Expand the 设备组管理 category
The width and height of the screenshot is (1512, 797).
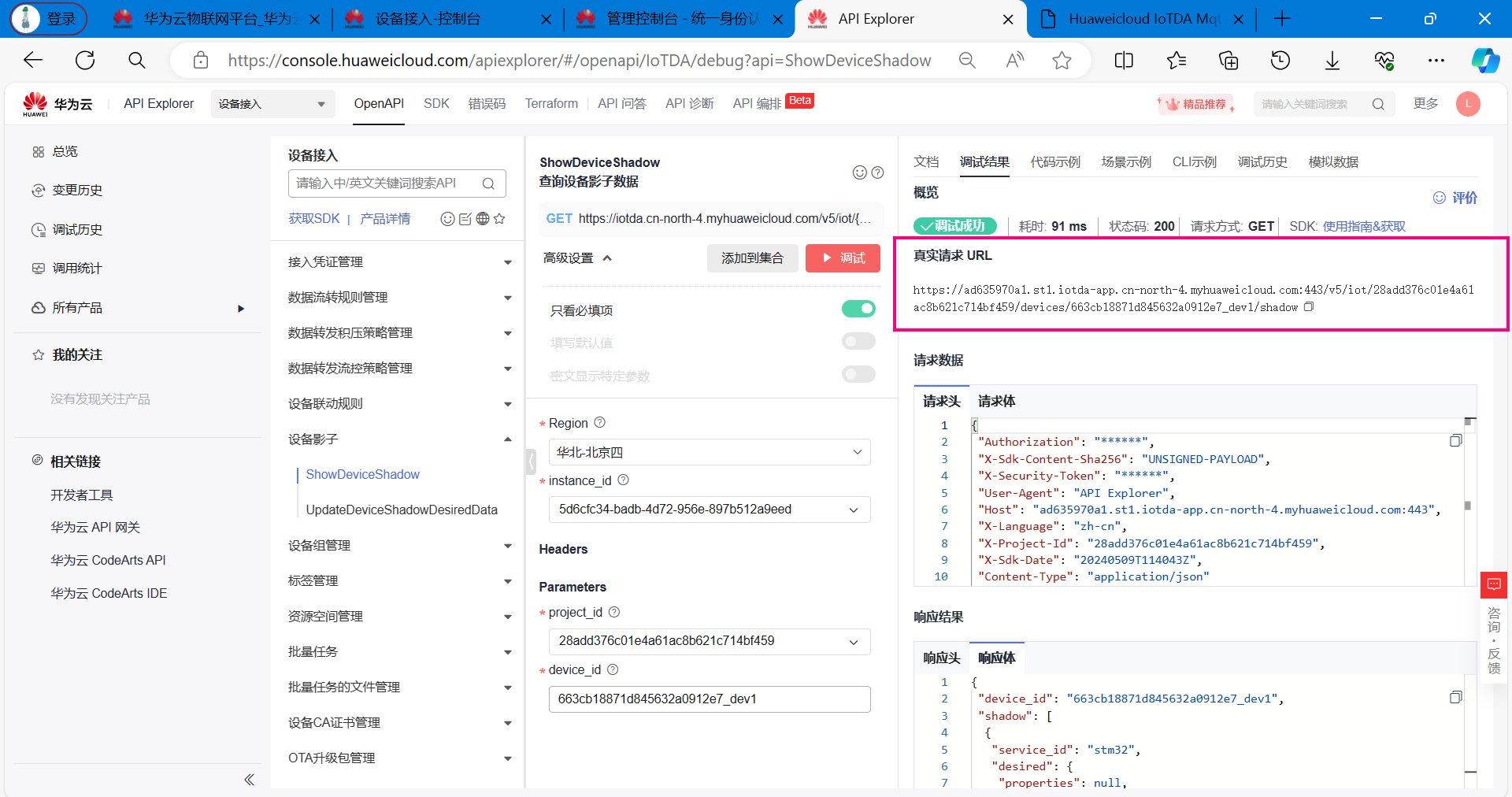pyautogui.click(x=399, y=546)
